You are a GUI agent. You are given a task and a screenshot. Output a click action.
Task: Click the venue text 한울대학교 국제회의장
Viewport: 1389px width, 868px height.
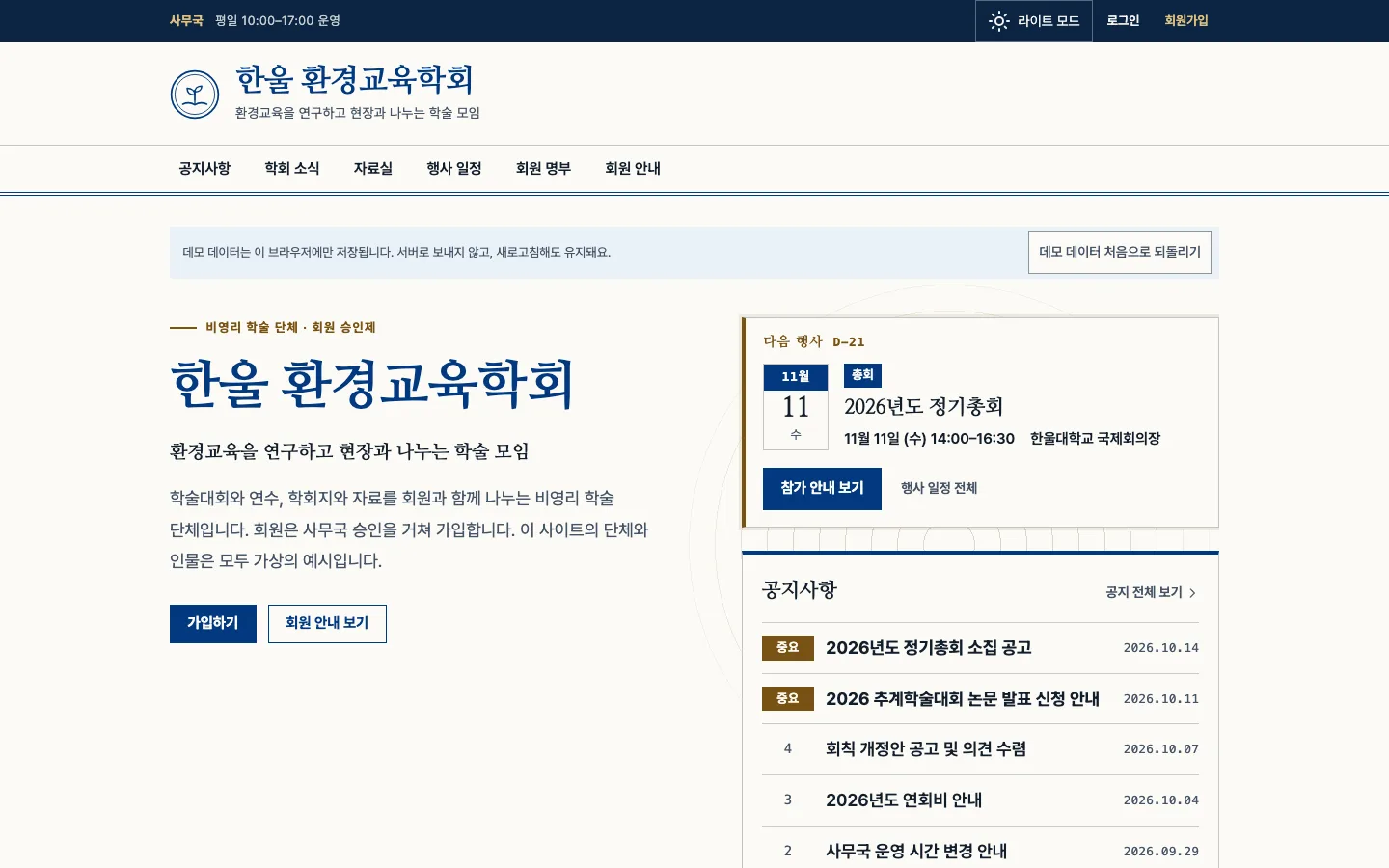1096,439
